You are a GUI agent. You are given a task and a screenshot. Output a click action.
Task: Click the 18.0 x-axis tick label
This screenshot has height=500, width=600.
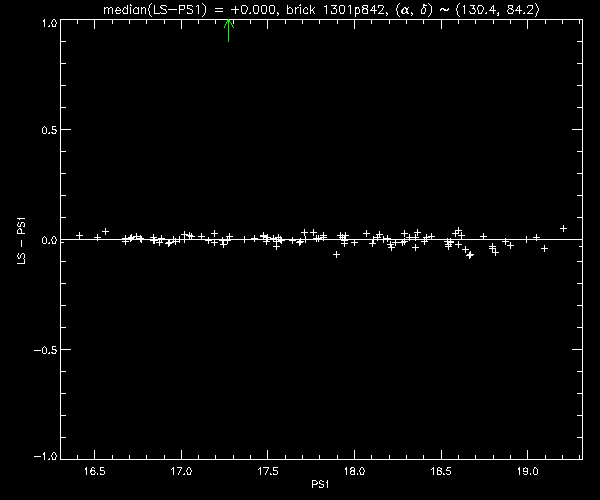click(x=354, y=471)
